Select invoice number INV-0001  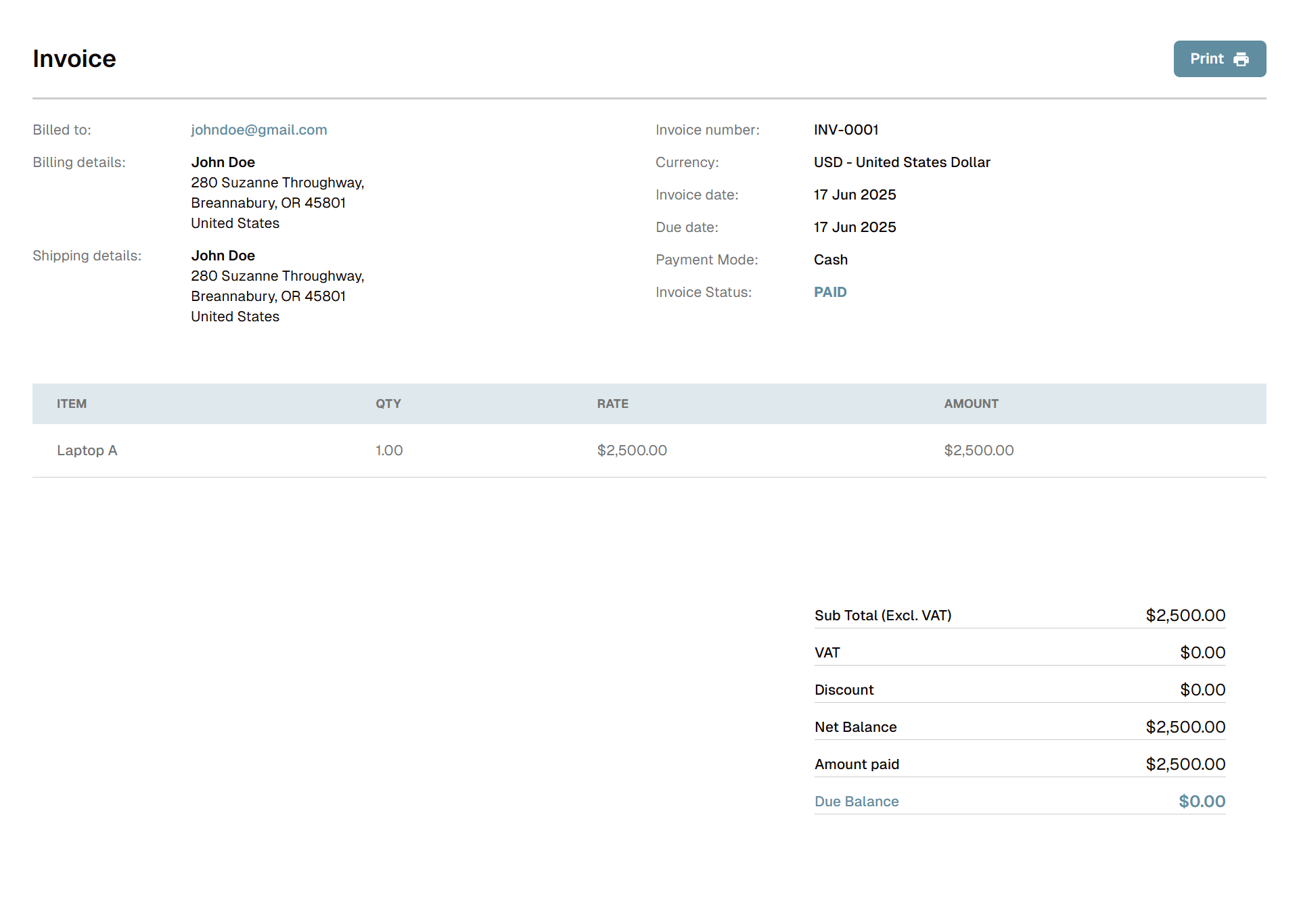point(846,130)
